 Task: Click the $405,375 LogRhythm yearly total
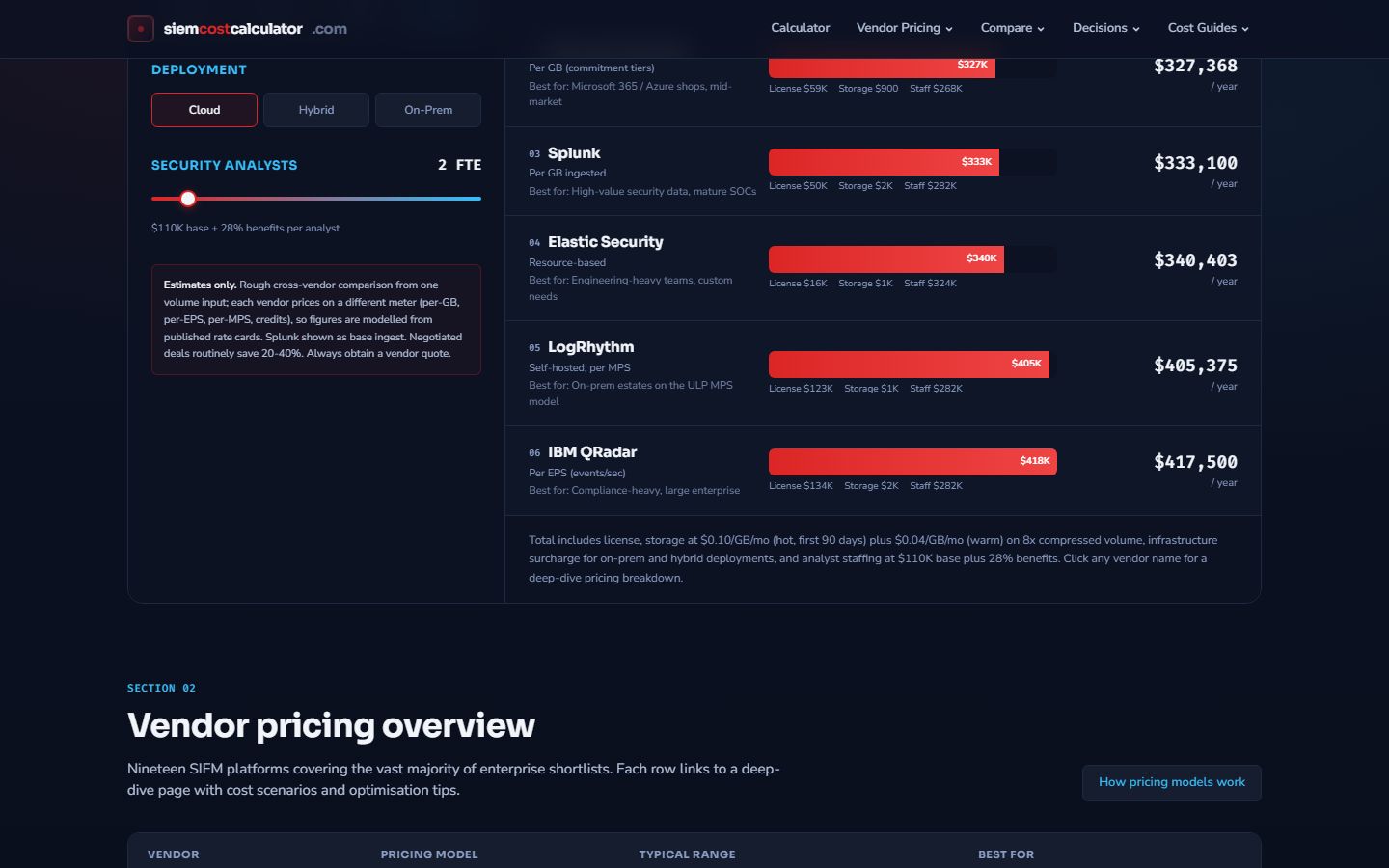tap(1195, 366)
